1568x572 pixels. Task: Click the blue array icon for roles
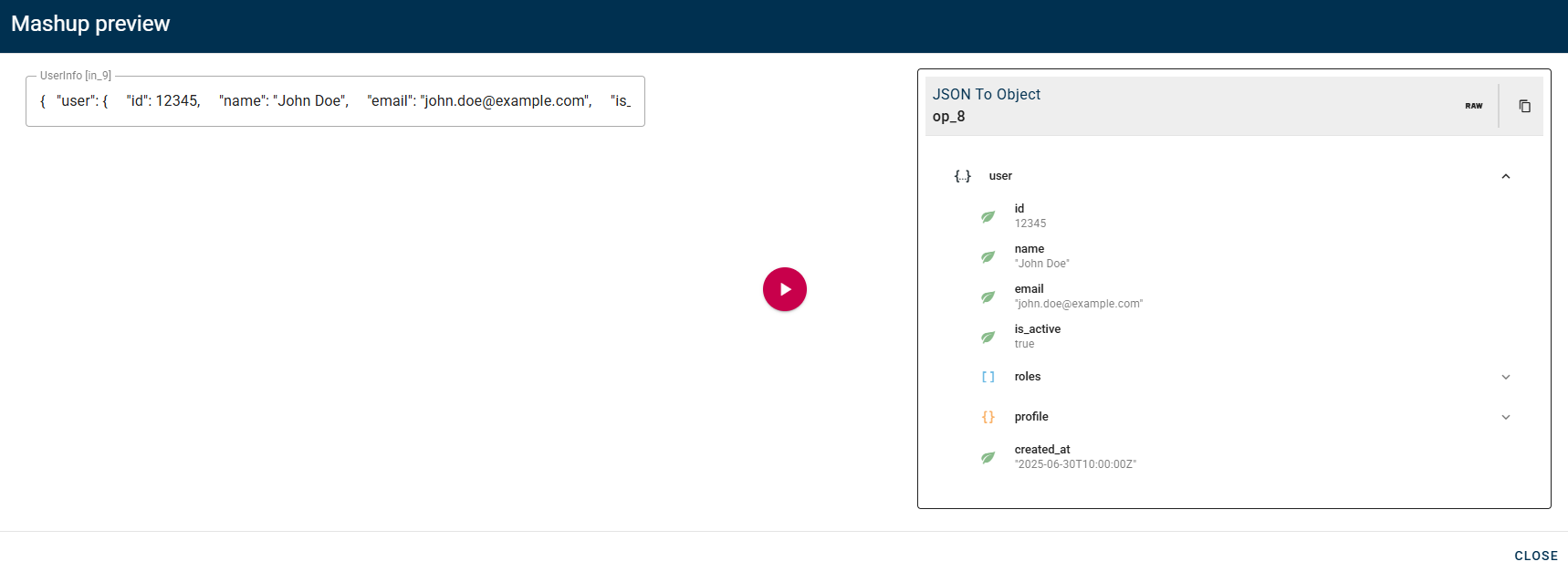coord(988,377)
